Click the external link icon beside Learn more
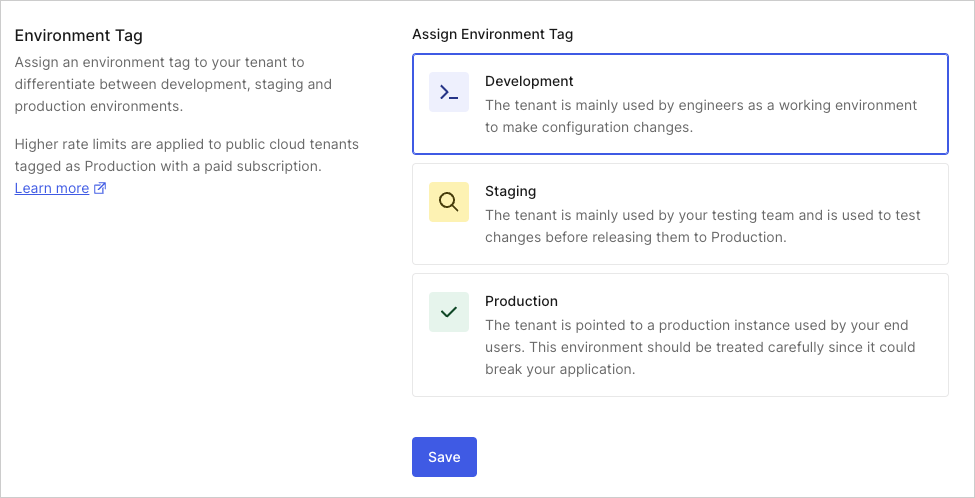The height and width of the screenshot is (498, 975). pos(100,188)
